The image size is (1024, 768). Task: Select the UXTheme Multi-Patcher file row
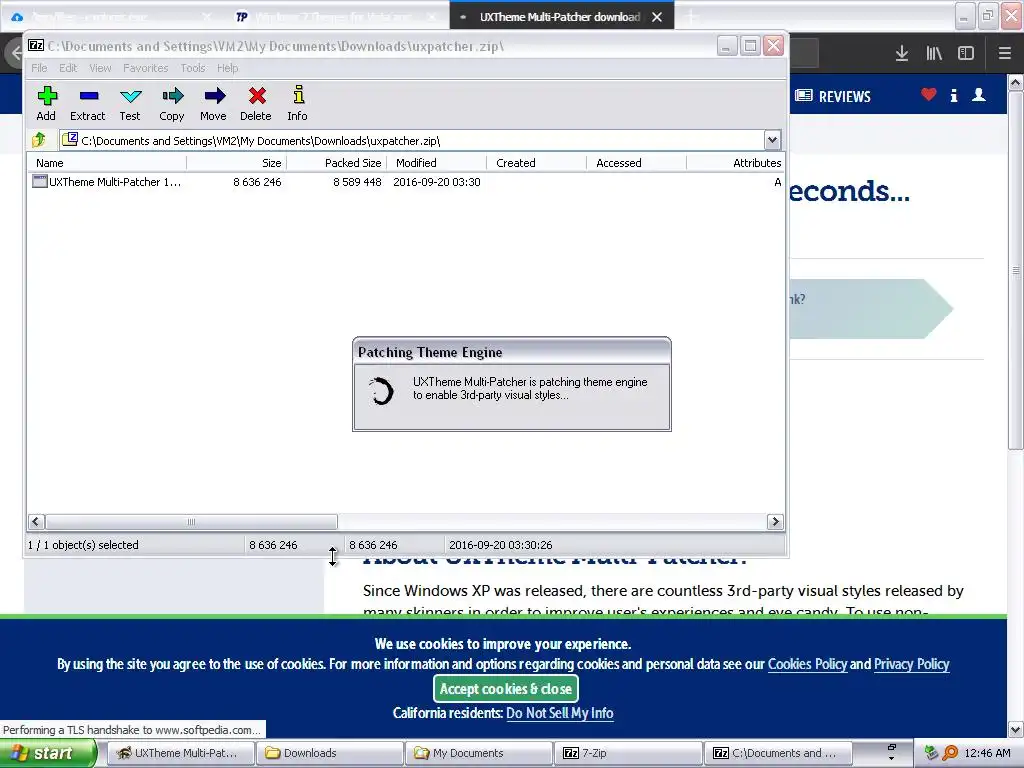[405, 182]
